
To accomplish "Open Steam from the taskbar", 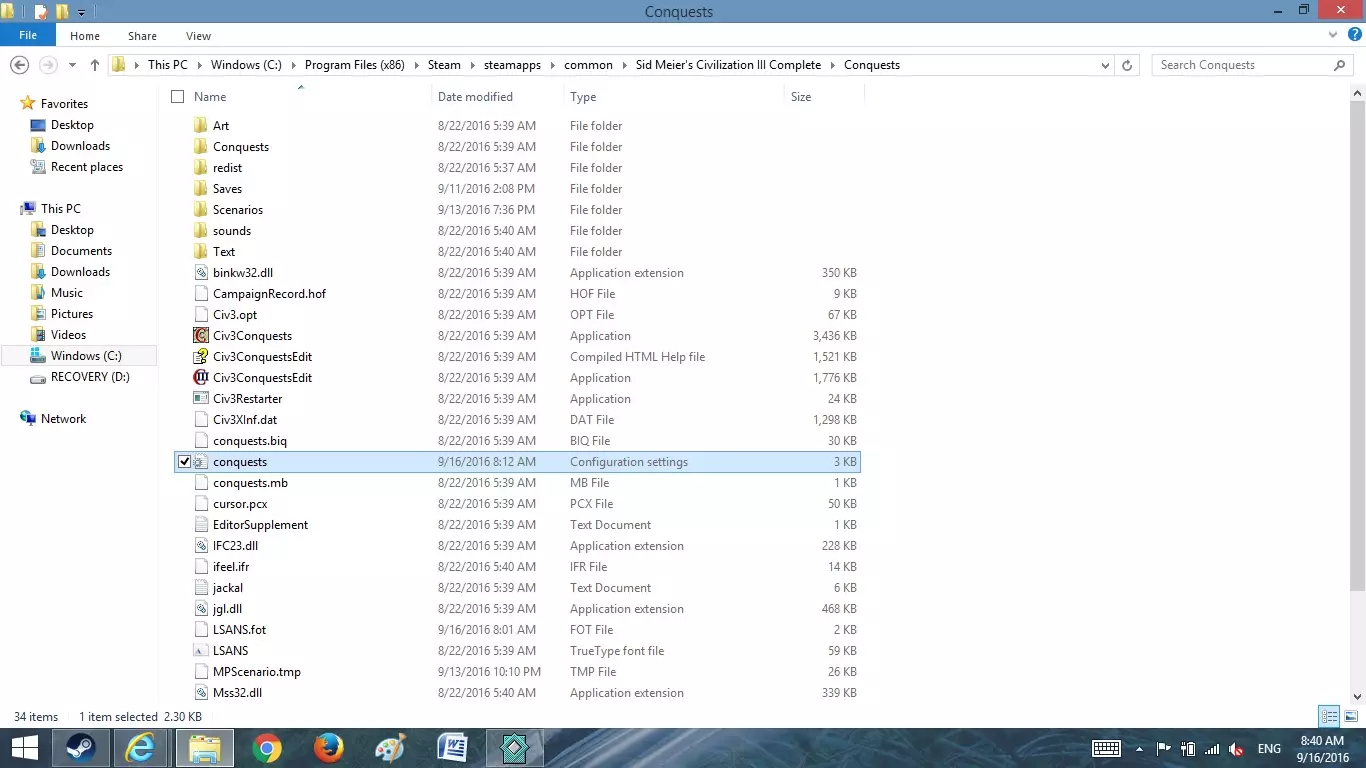I will (x=81, y=747).
